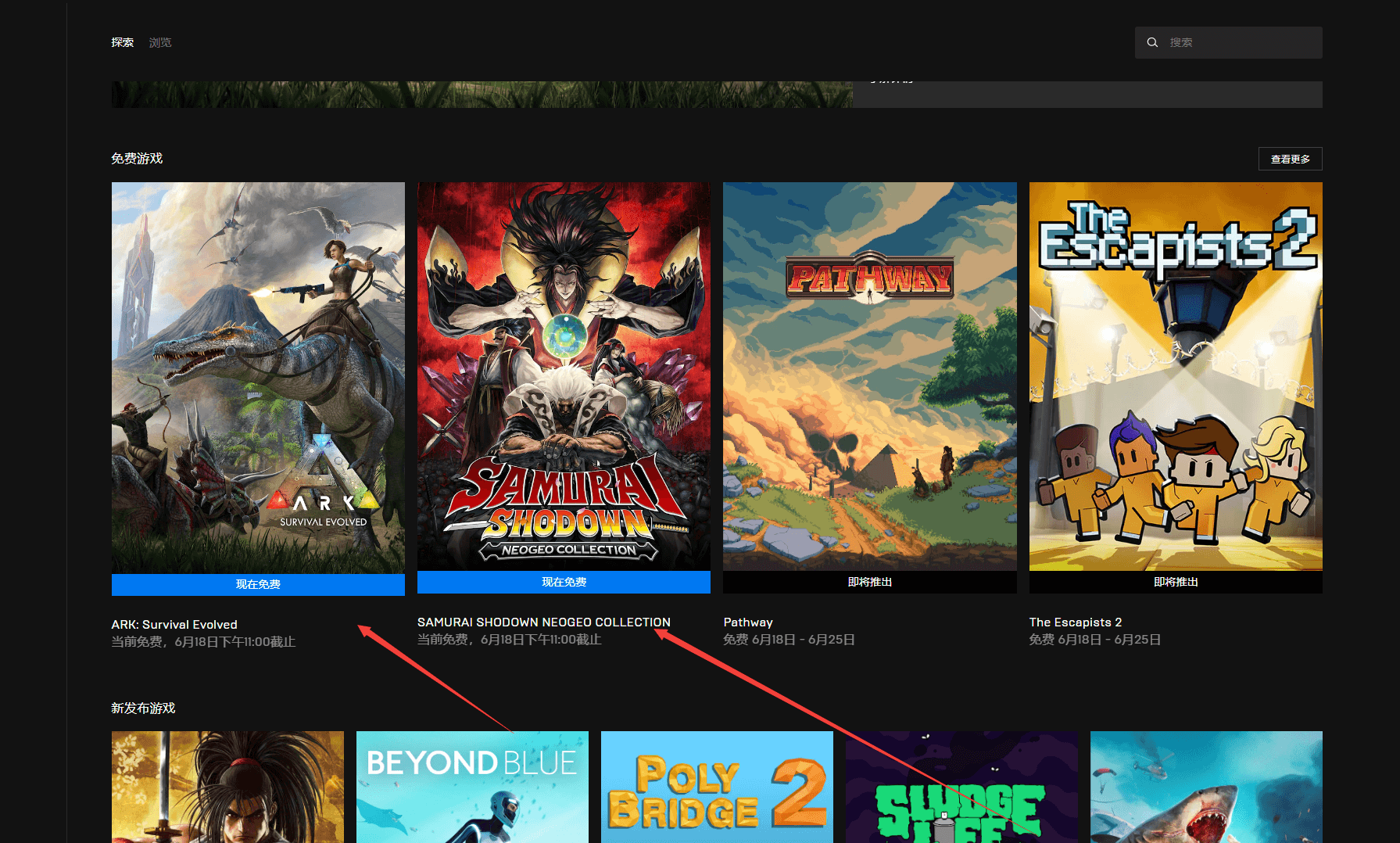This screenshot has height=843, width=1400.
Task: Click The Escapists 2 免费 date text
Action: point(1095,639)
